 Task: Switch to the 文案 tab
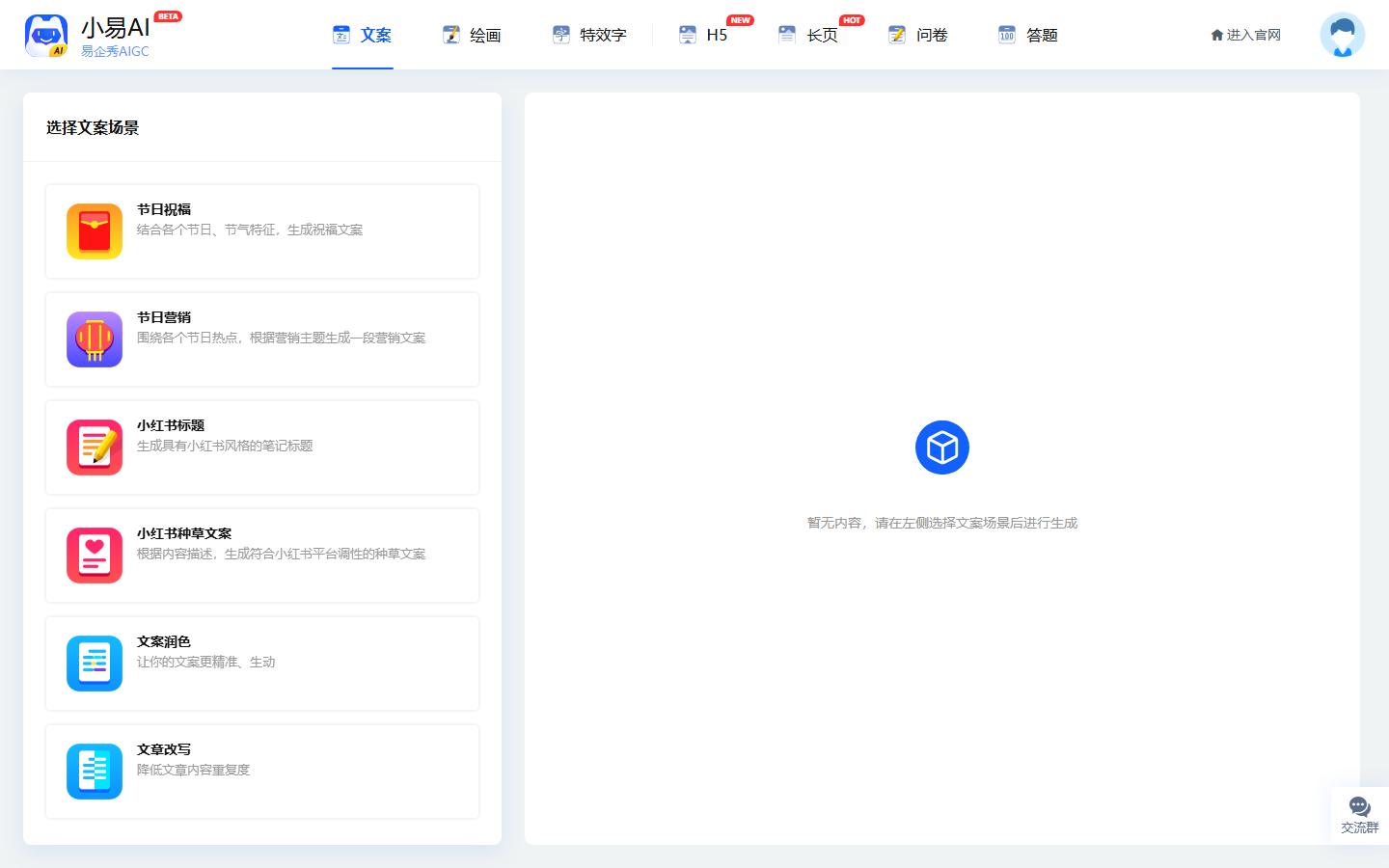click(363, 35)
